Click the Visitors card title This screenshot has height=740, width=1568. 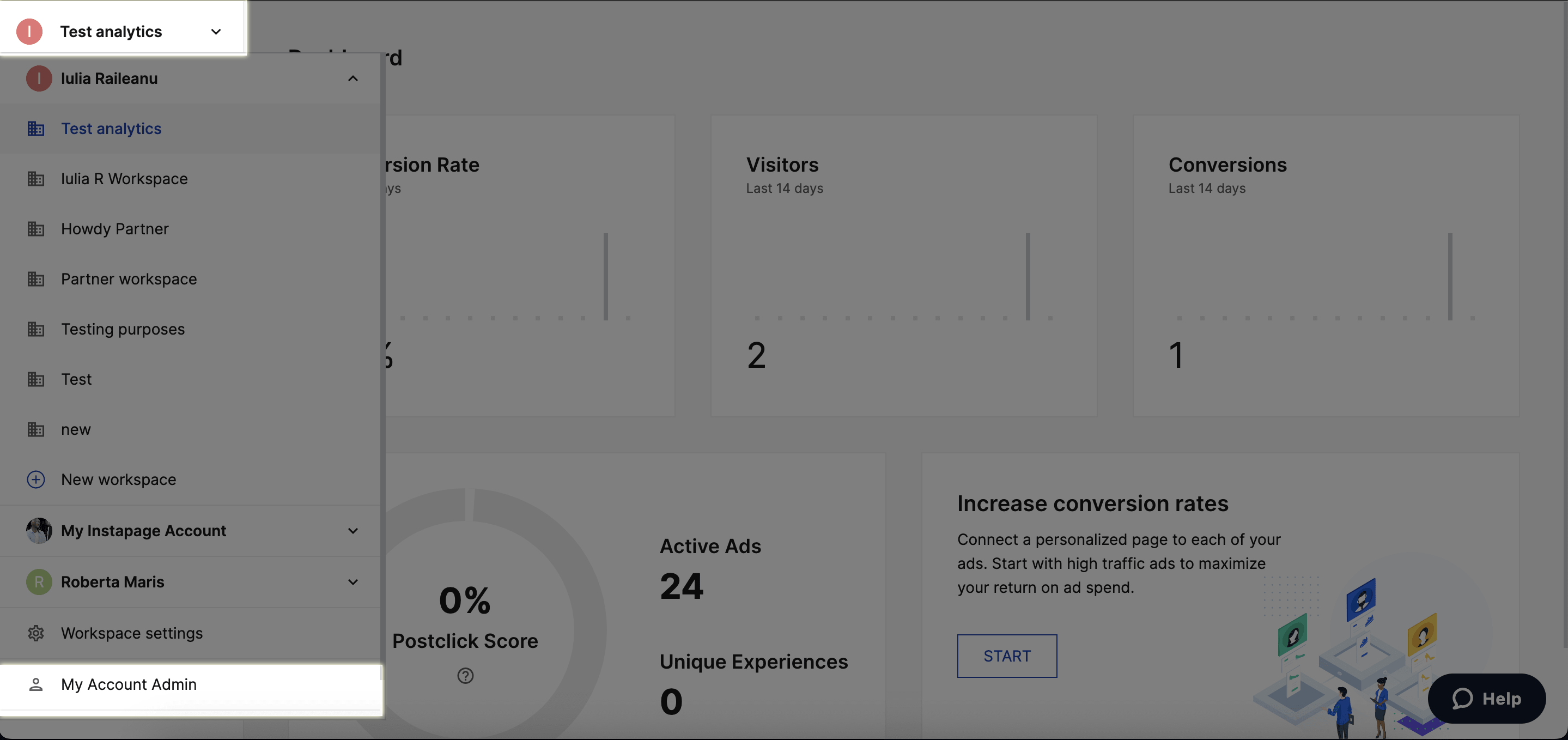click(x=782, y=165)
